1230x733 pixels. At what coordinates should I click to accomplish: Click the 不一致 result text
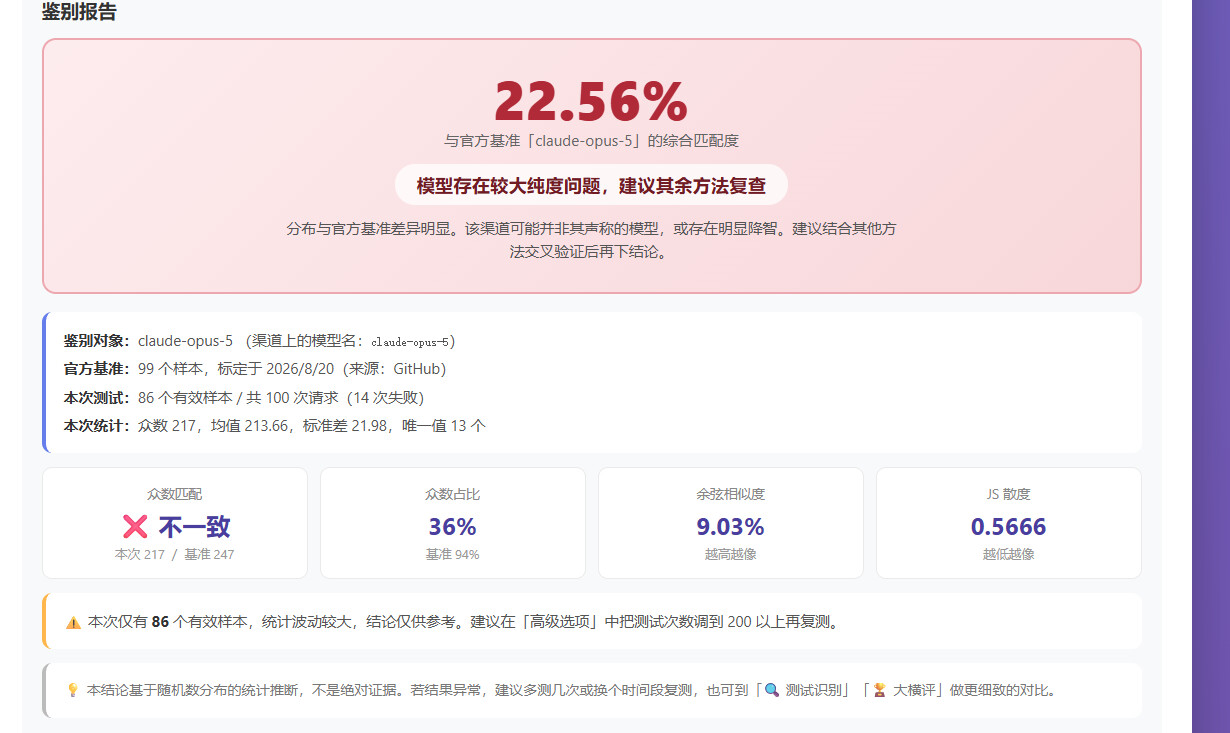[x=194, y=527]
